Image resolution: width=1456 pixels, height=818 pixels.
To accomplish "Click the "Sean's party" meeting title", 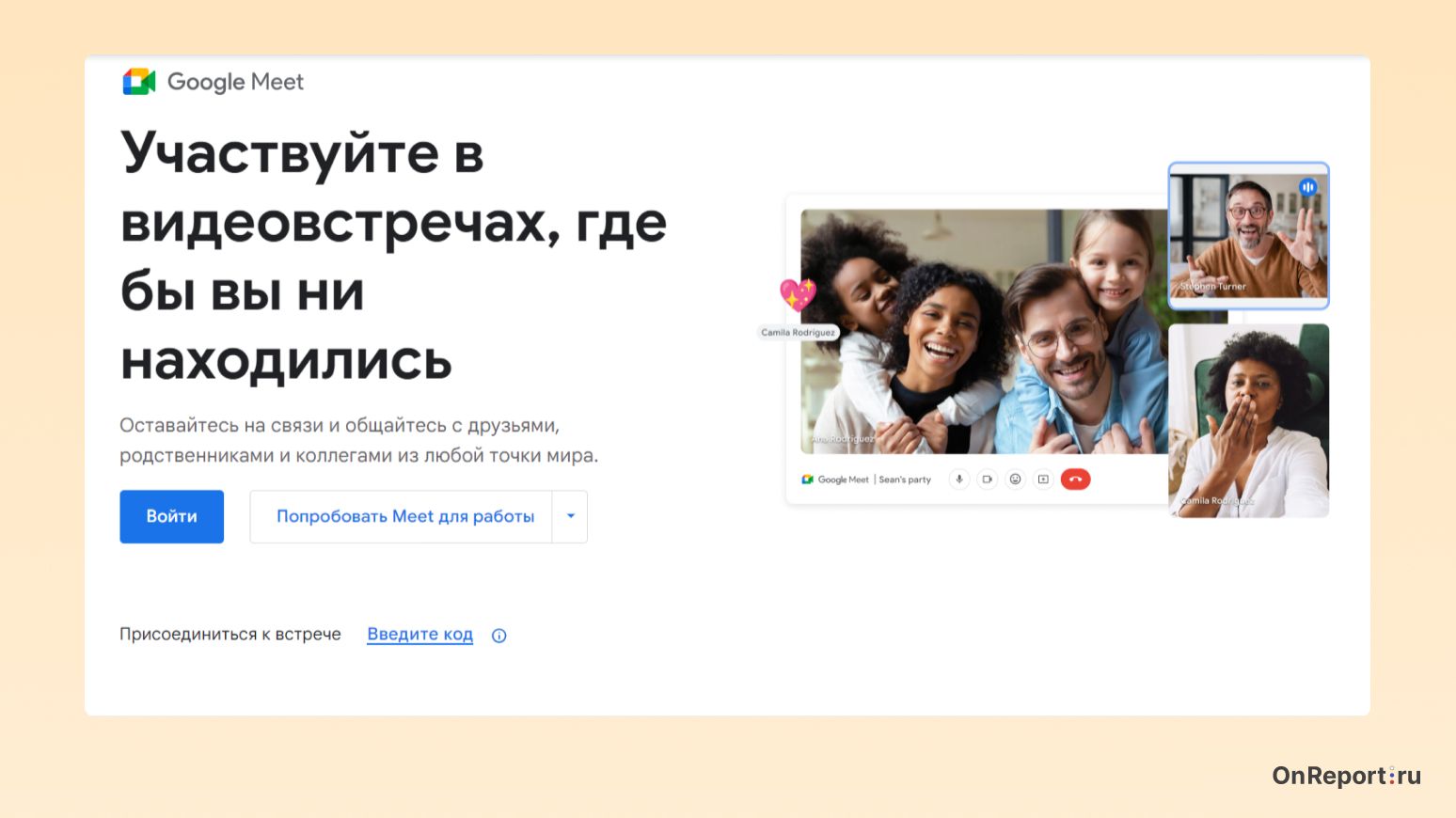I will 905,480.
